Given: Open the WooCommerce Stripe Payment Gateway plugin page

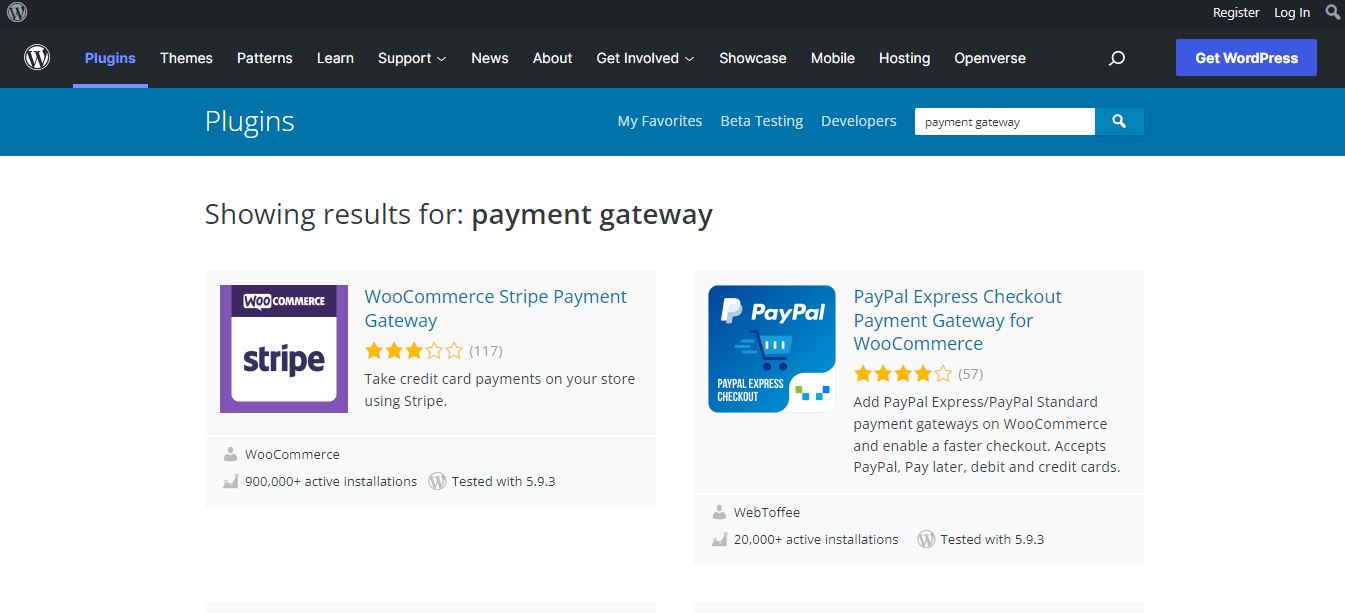Looking at the screenshot, I should pos(495,308).
